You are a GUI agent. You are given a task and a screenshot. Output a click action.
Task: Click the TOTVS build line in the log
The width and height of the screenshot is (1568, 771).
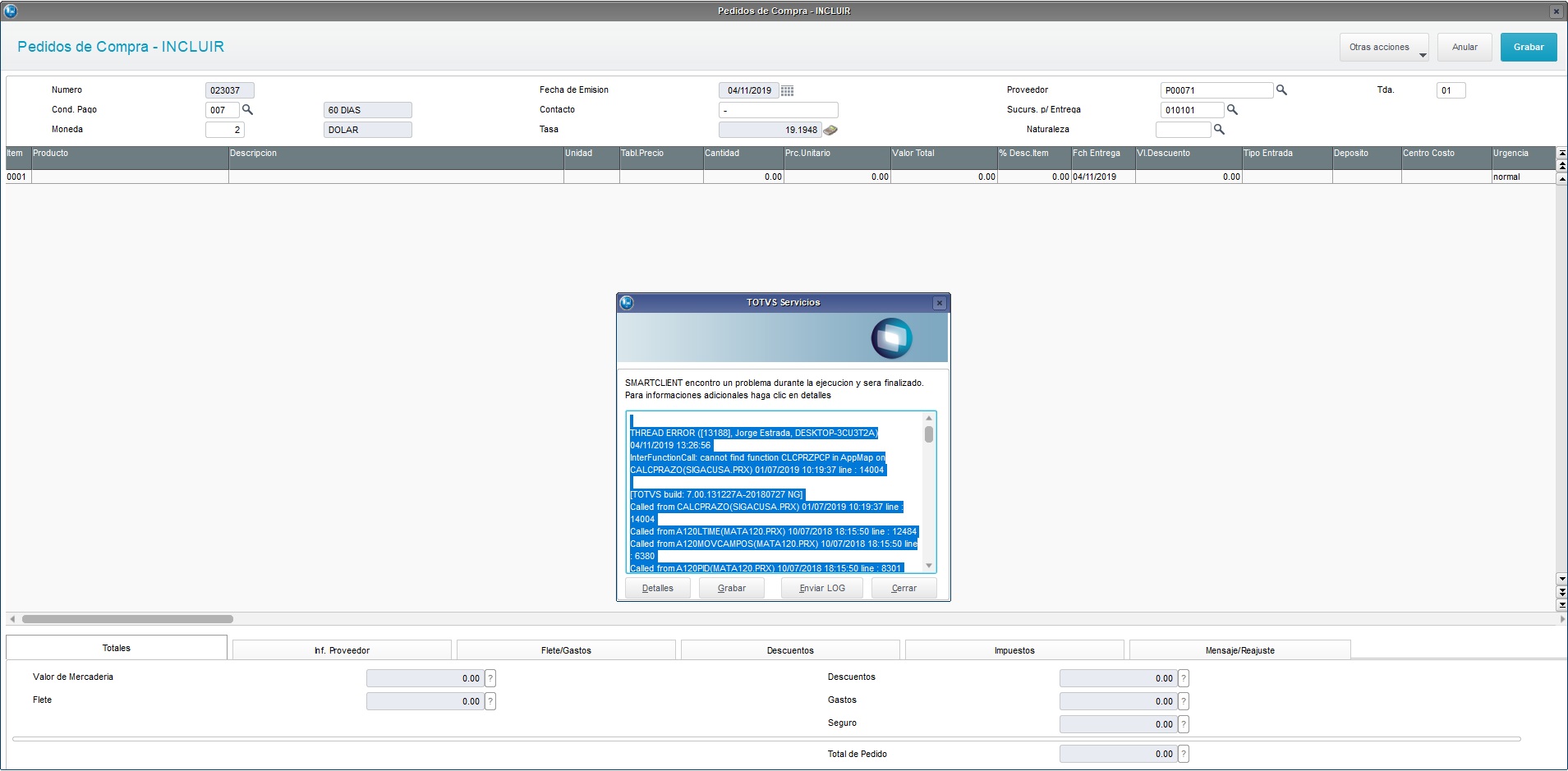(x=716, y=494)
